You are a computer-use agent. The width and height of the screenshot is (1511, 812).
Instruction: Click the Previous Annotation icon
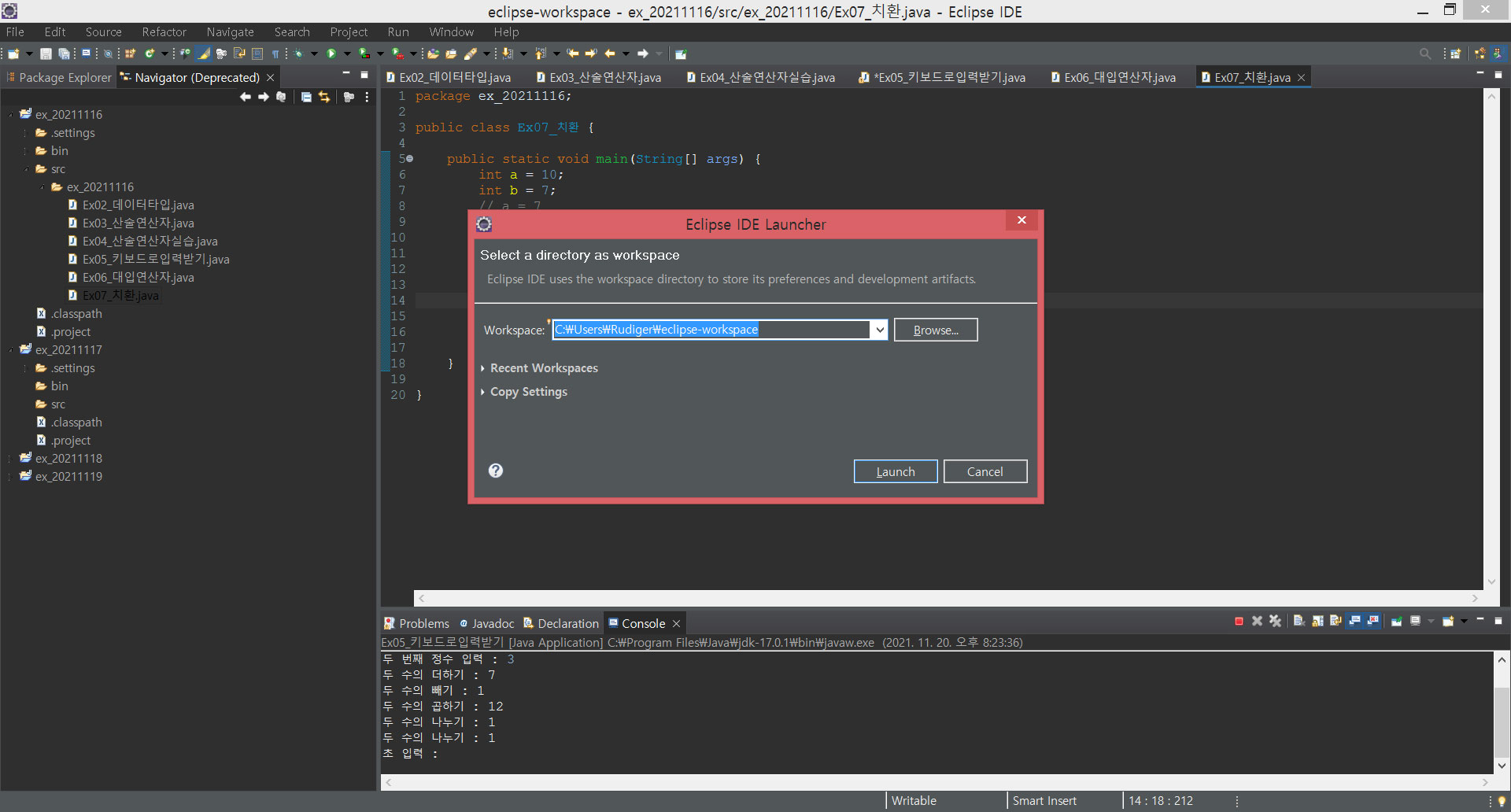[x=540, y=54]
